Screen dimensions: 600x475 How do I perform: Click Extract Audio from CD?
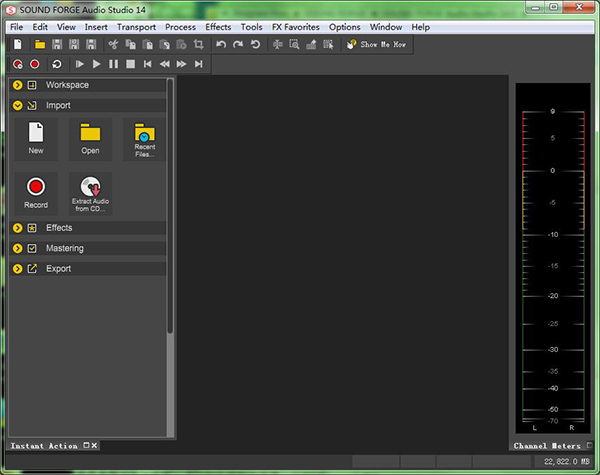point(90,193)
